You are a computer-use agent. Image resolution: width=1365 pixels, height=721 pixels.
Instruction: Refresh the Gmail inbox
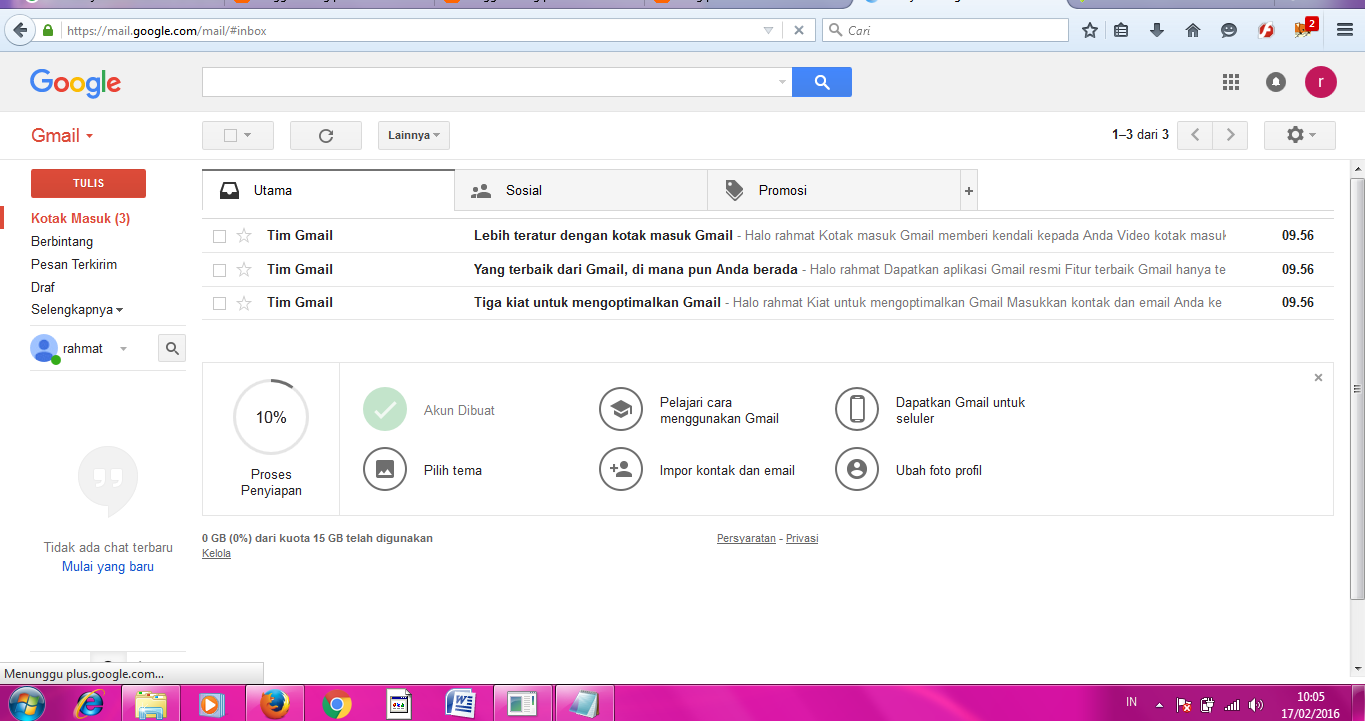[326, 135]
